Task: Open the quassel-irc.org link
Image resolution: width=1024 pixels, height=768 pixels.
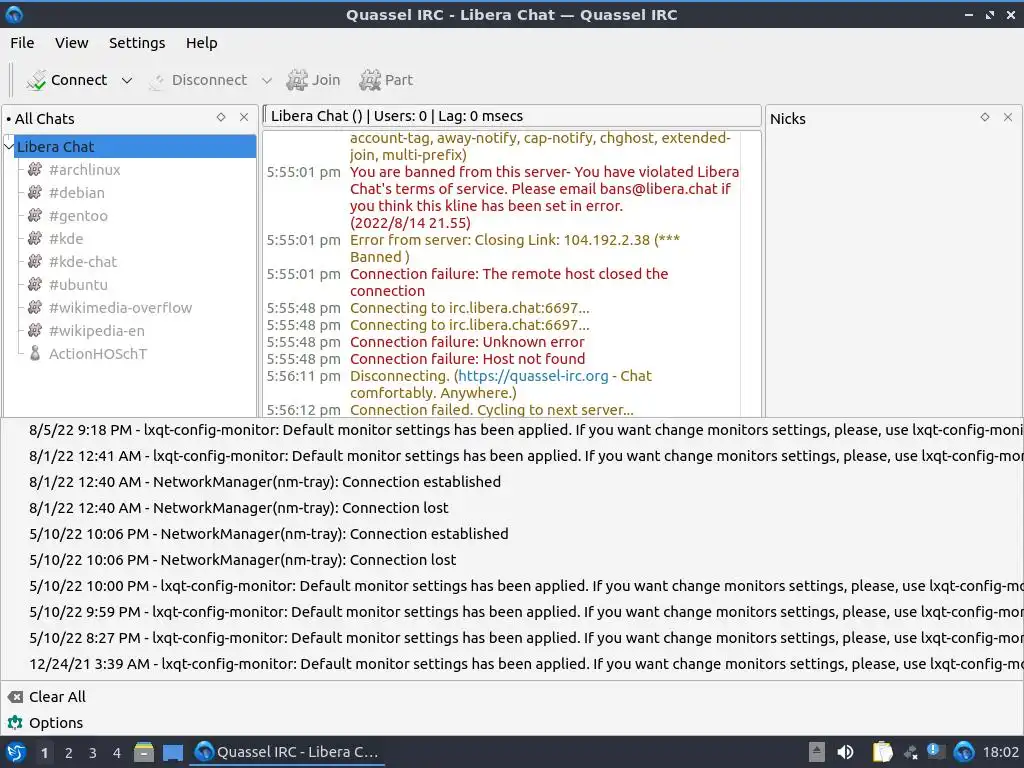Action: point(533,376)
